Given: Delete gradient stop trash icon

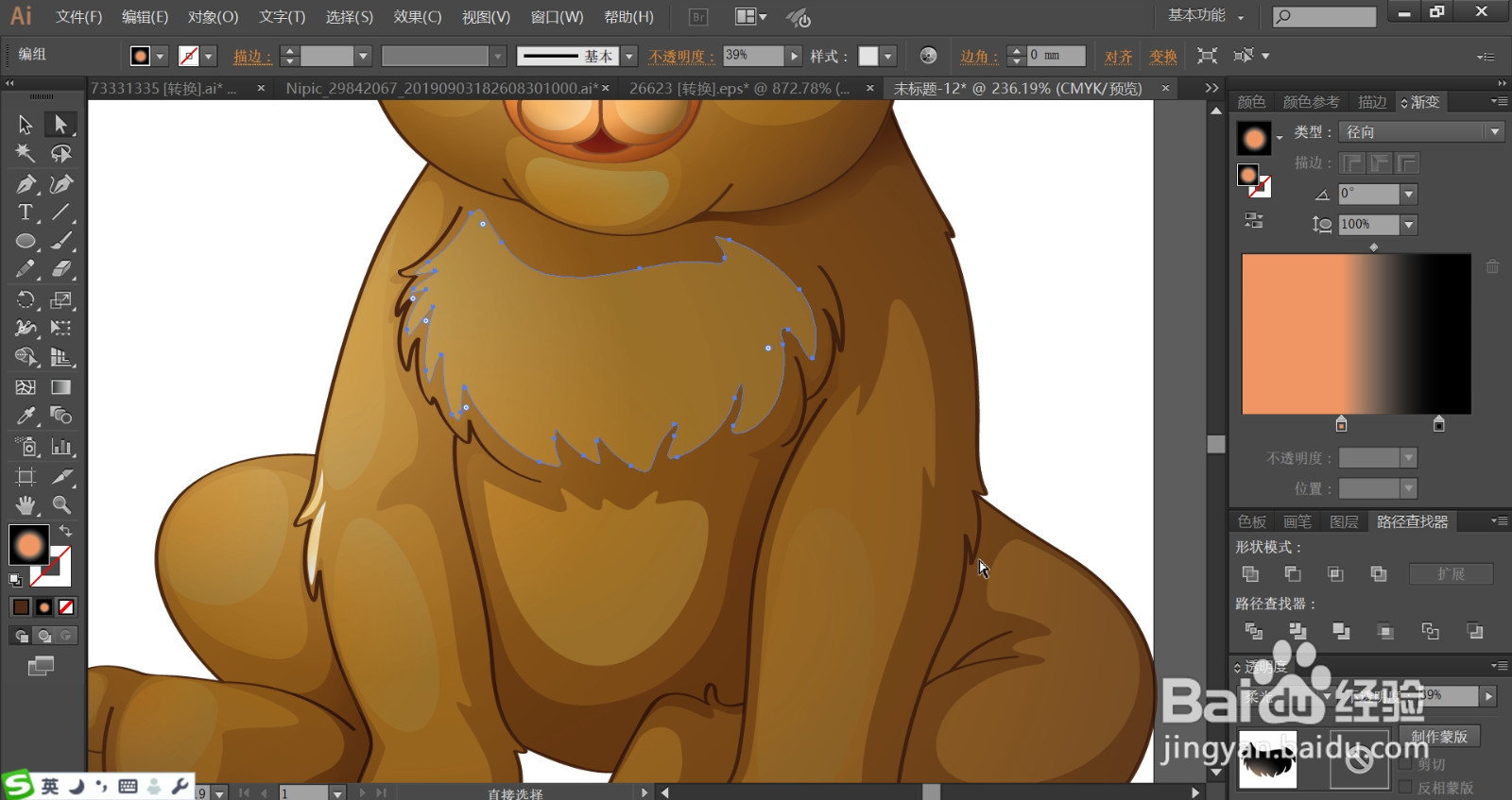Looking at the screenshot, I should tap(1492, 266).
